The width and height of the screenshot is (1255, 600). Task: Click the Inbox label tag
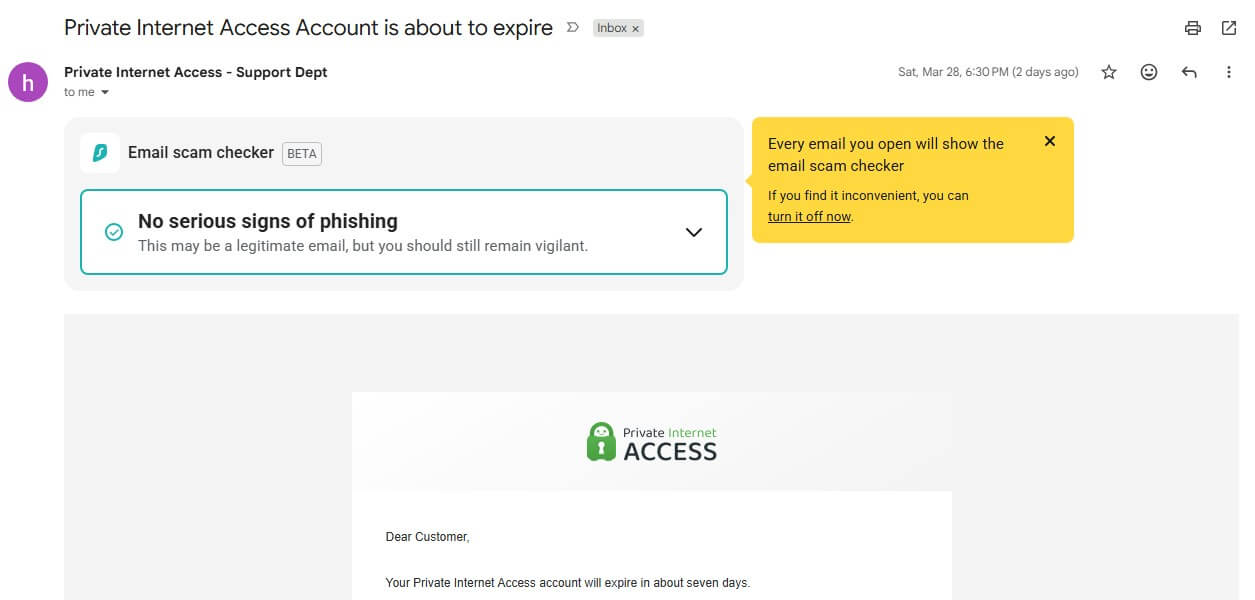point(611,28)
